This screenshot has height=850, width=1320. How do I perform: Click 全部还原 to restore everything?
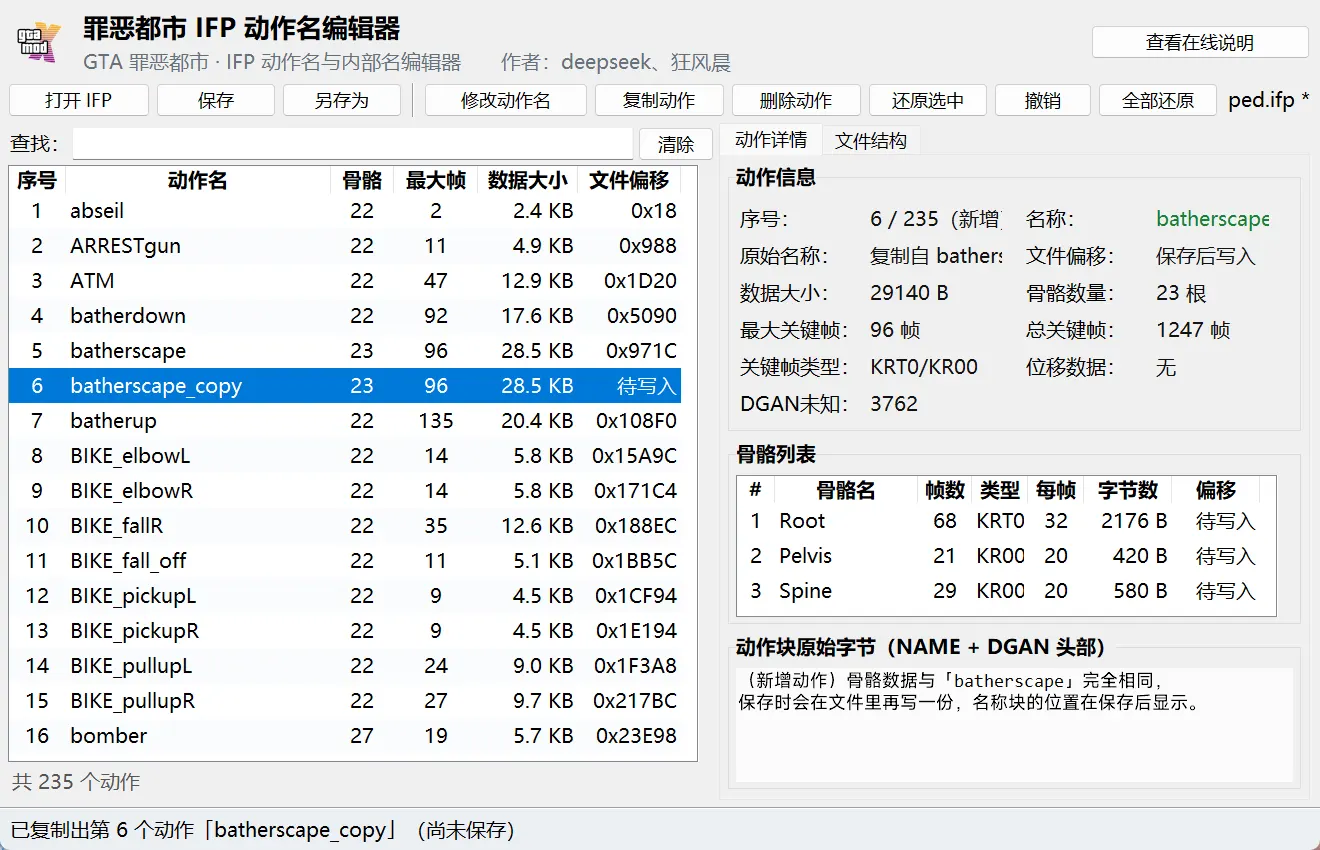point(1158,100)
